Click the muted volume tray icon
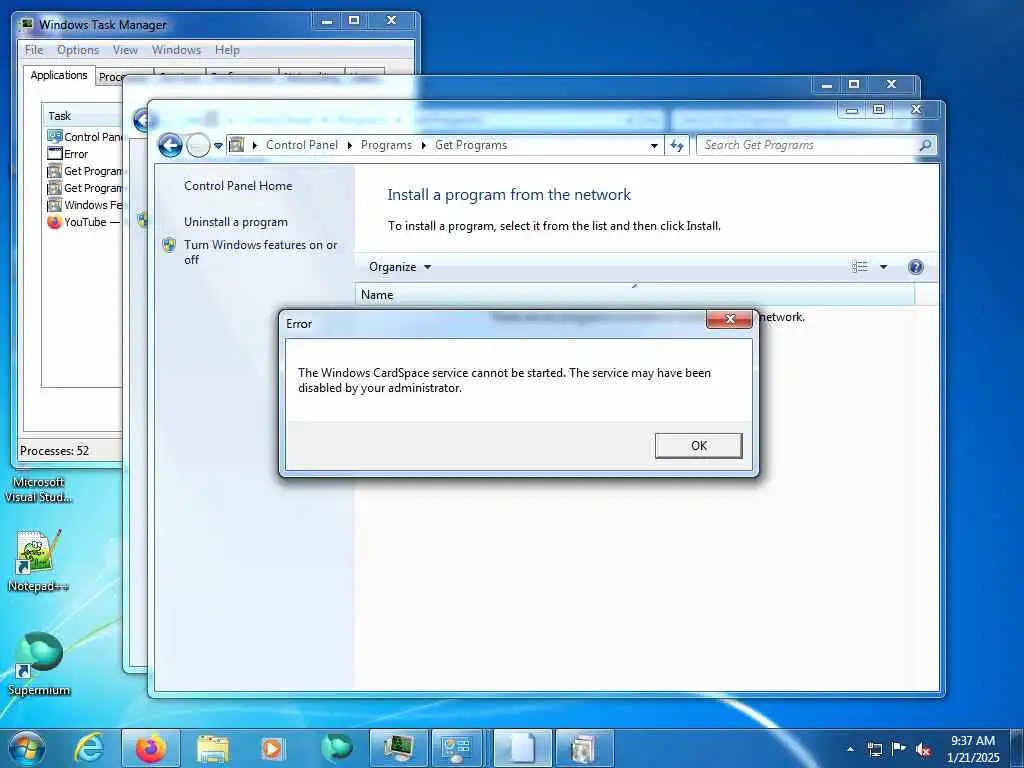Screen dimensions: 1024x768 pyautogui.click(x=923, y=750)
